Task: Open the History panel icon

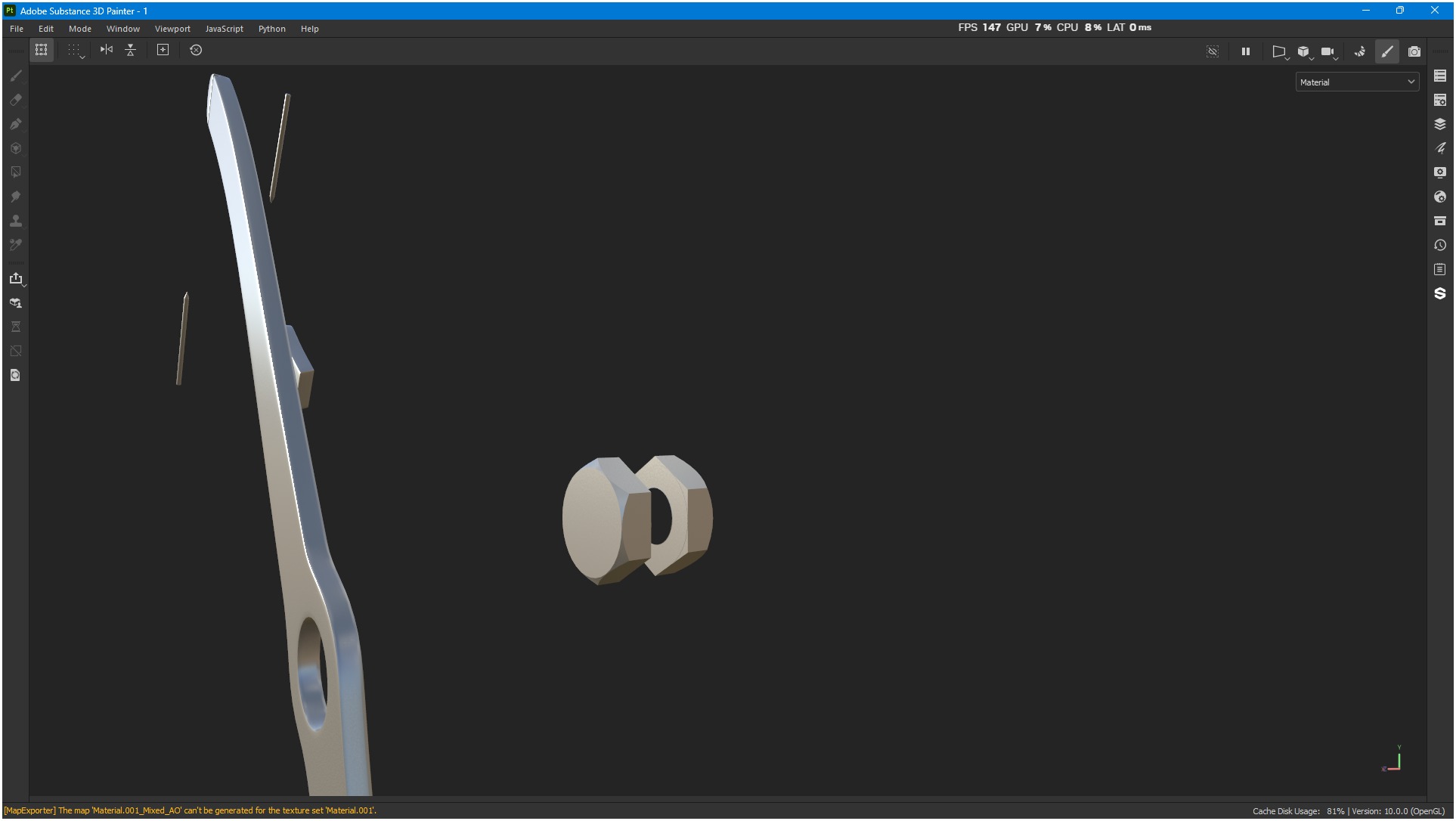Action: point(1439,245)
